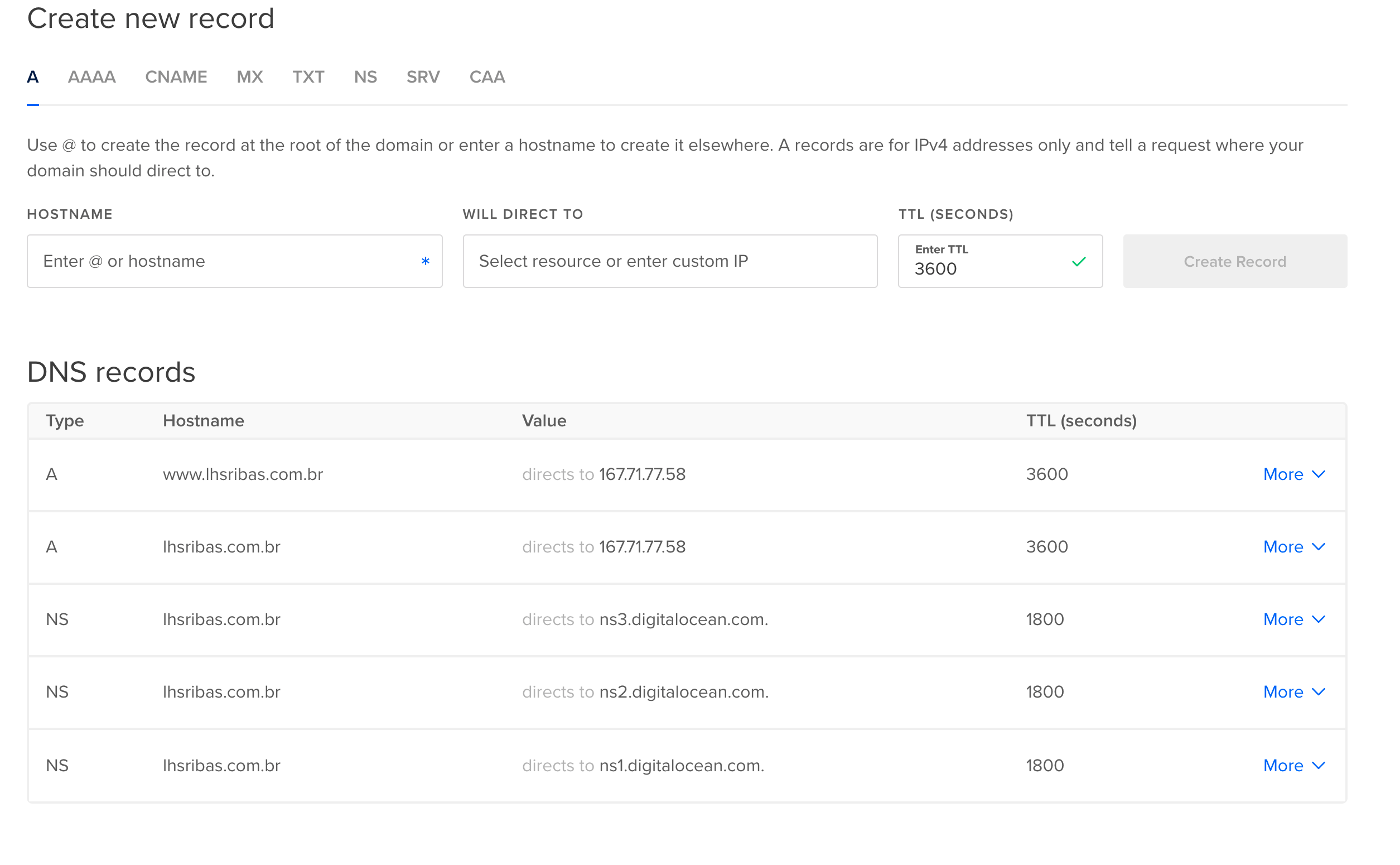Click the www.lhsribas.com.br hostname entry
The image size is (1400, 865).
pos(243,474)
